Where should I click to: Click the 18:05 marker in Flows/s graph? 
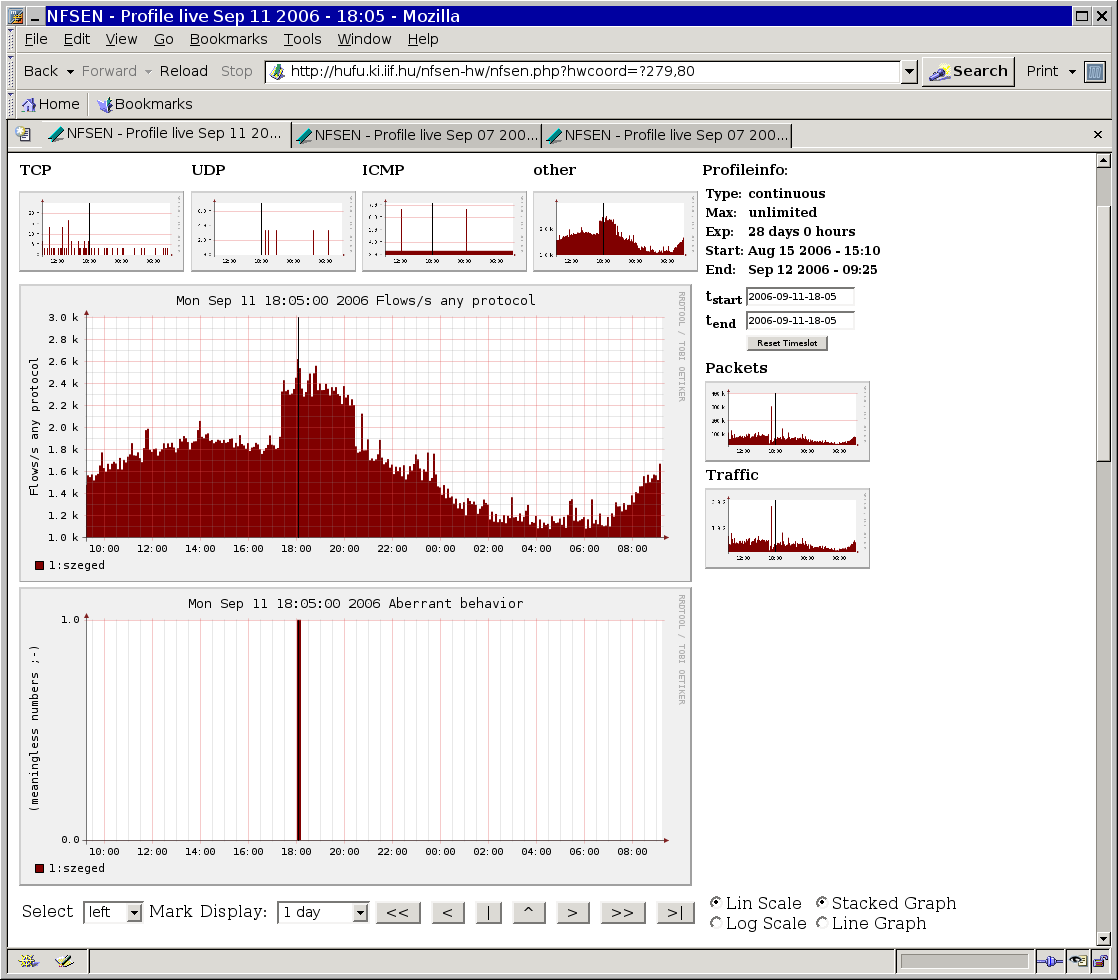pos(298,427)
